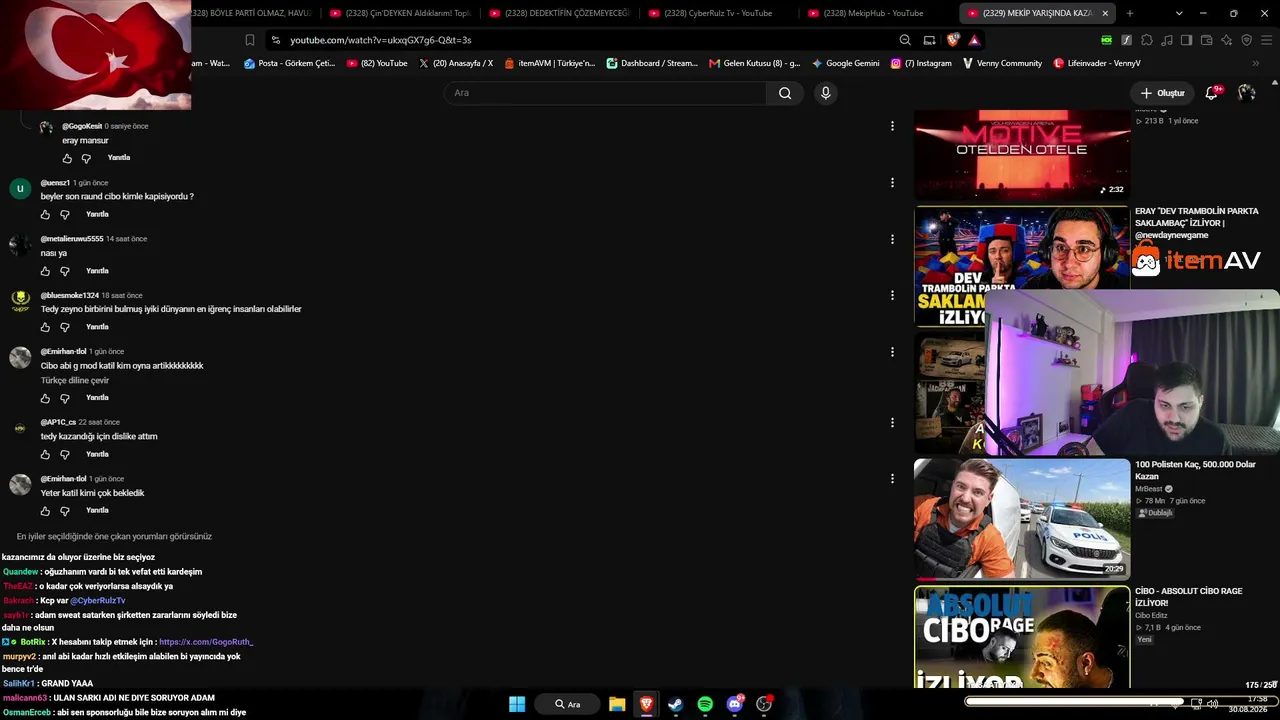
Task: Open the Lifeinvader - VennyV bookmark
Action: tap(1097, 63)
